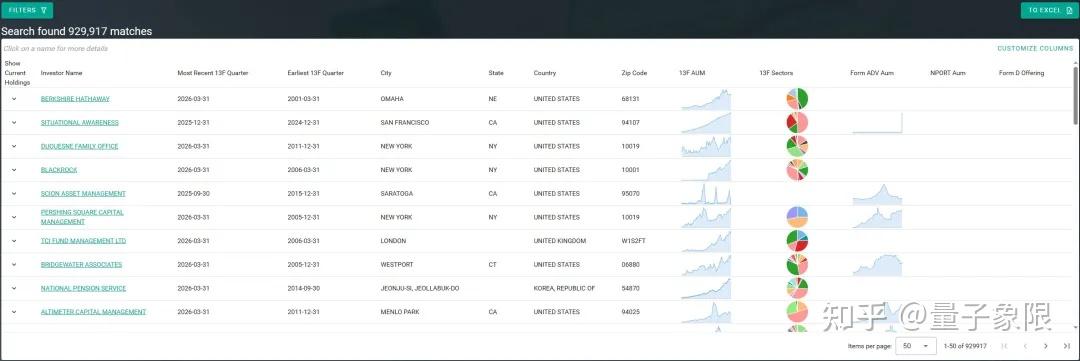Expand holdings for BlackRock row
This screenshot has width=1080, height=361.
tap(14, 169)
